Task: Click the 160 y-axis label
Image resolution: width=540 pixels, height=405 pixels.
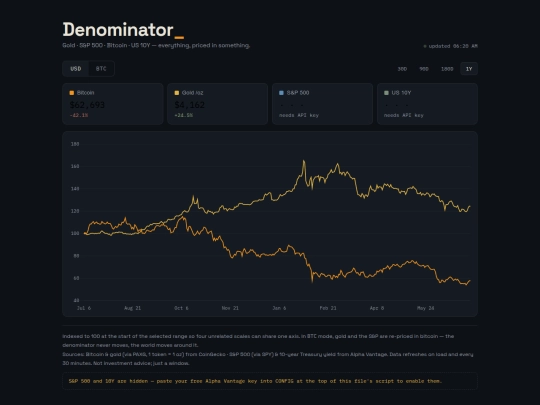Action: point(75,166)
